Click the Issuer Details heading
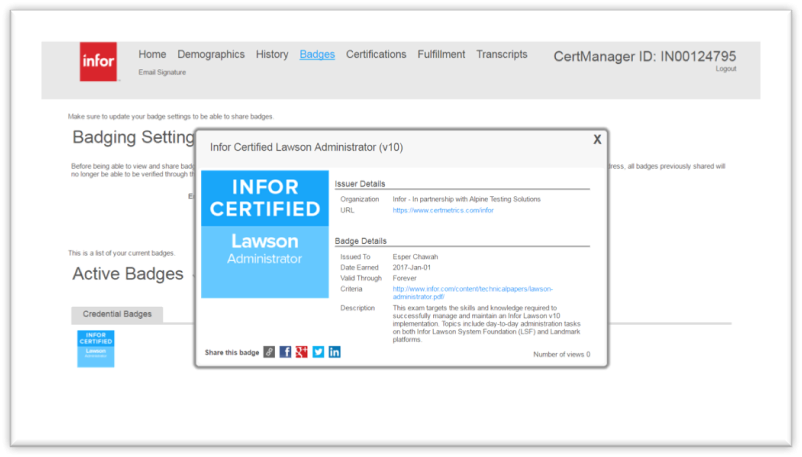Screen dimensions: 802x457 pos(360,184)
